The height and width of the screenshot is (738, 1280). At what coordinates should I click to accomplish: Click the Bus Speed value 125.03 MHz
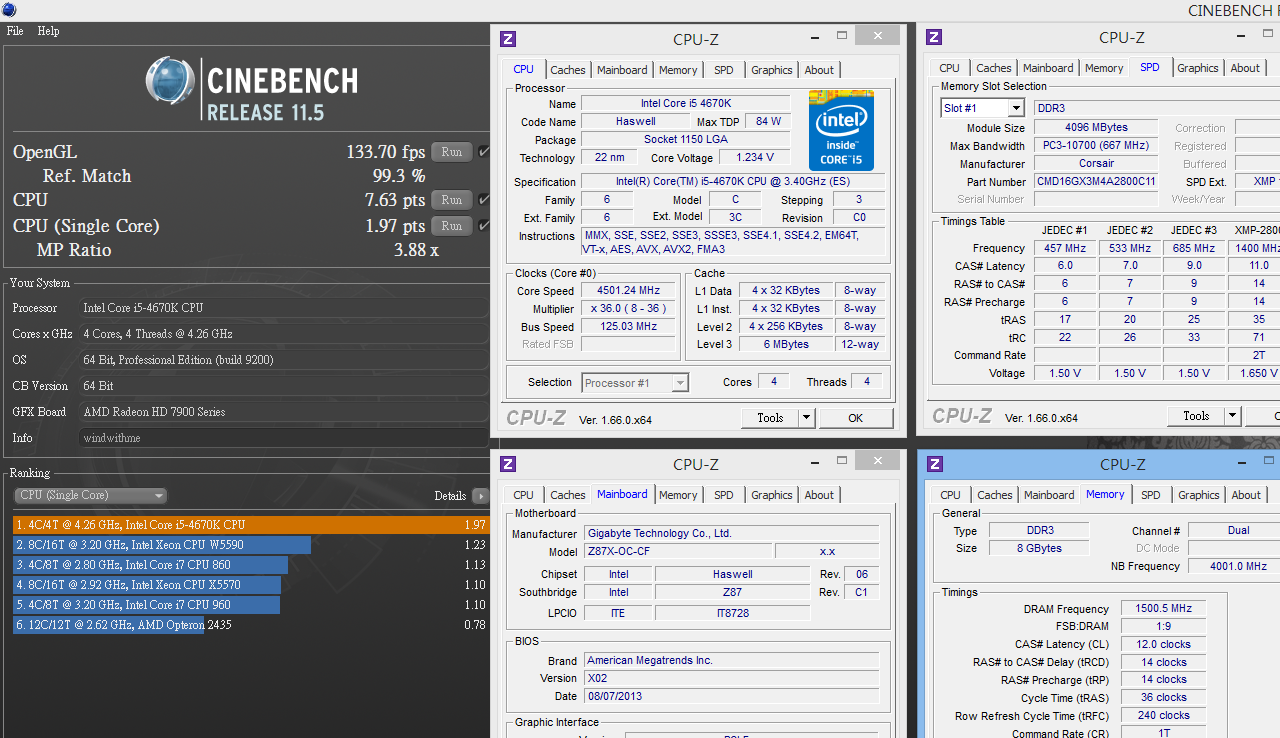[x=627, y=327]
